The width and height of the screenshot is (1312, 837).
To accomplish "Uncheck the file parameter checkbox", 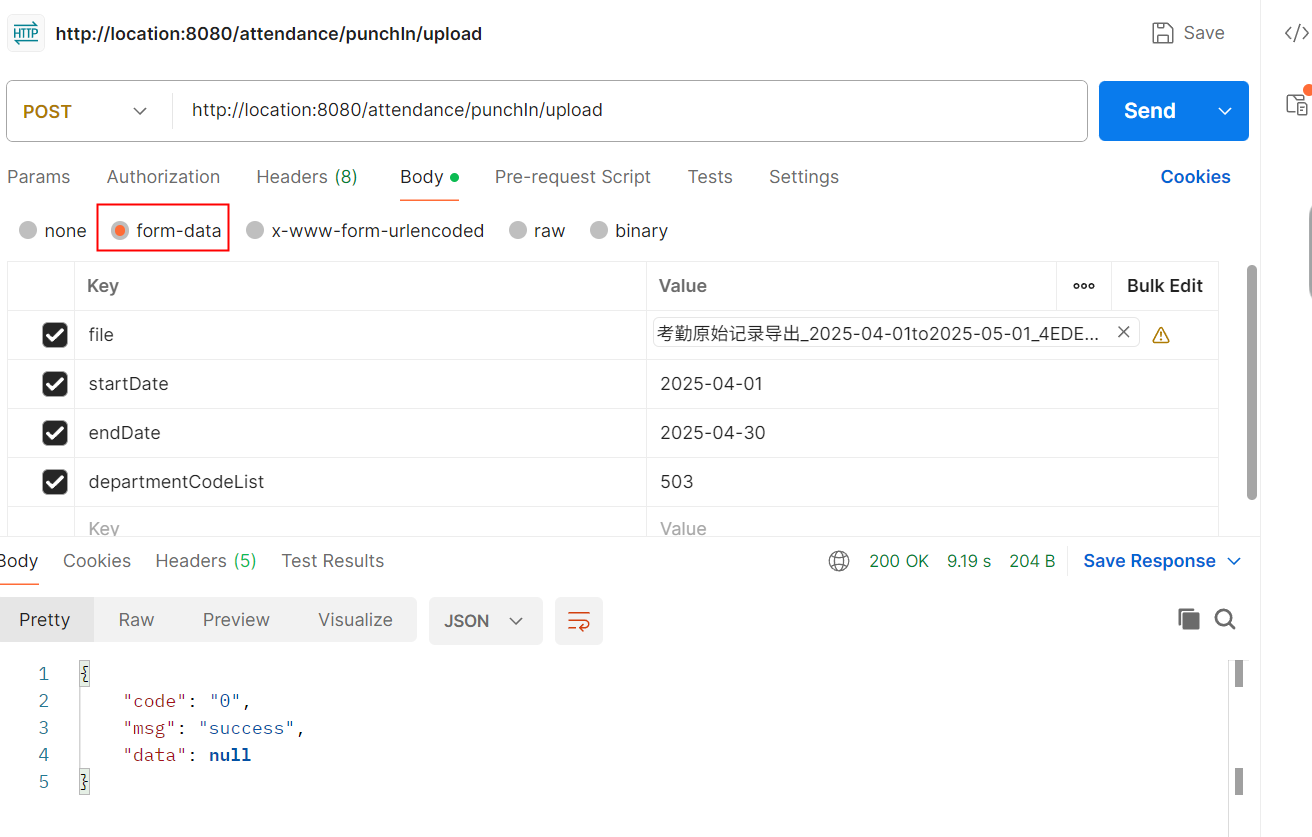I will tap(55, 335).
